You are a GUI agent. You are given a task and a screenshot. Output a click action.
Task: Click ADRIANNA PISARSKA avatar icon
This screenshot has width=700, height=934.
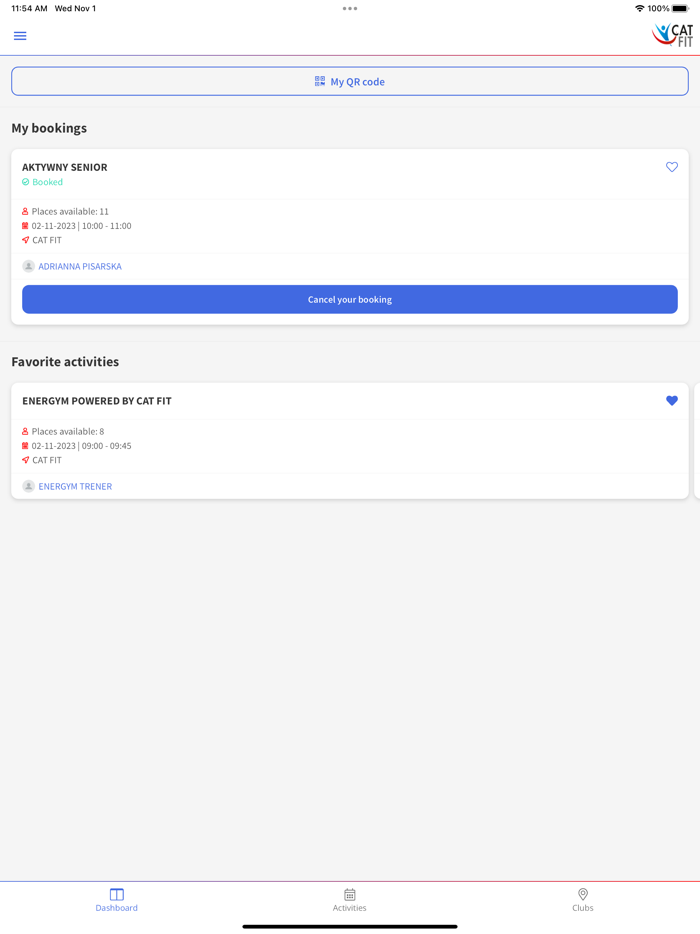pos(28,266)
